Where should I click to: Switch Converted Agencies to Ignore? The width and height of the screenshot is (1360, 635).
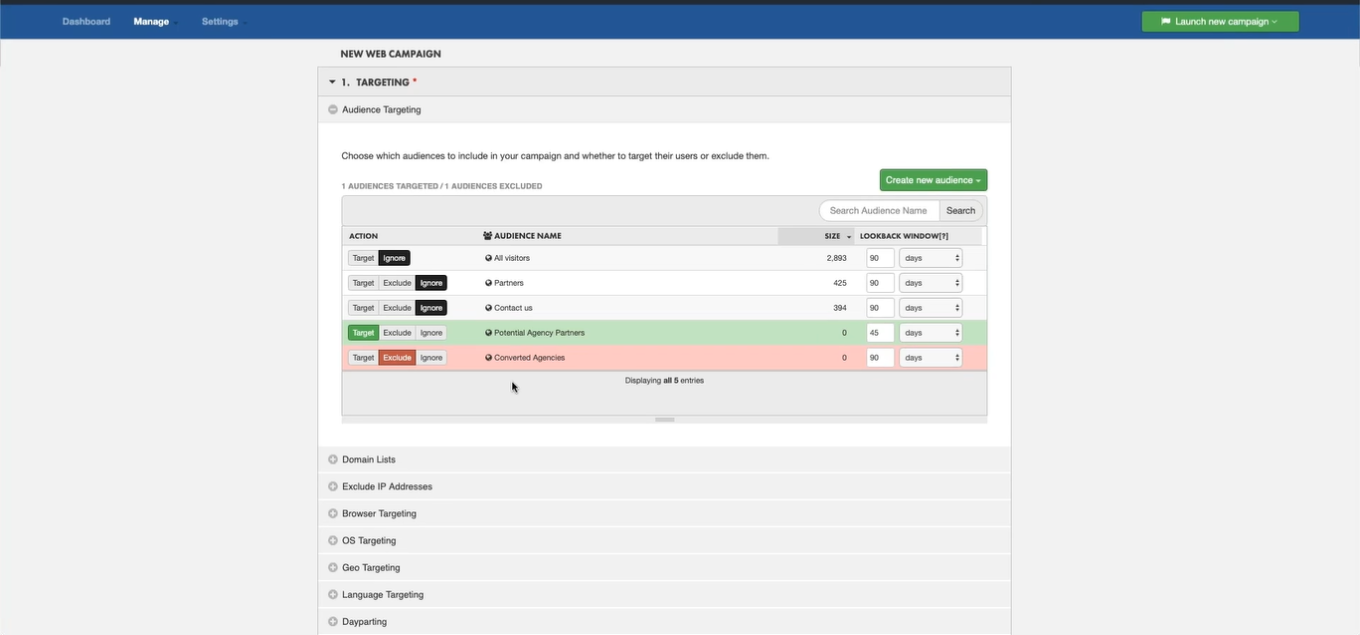tap(431, 358)
